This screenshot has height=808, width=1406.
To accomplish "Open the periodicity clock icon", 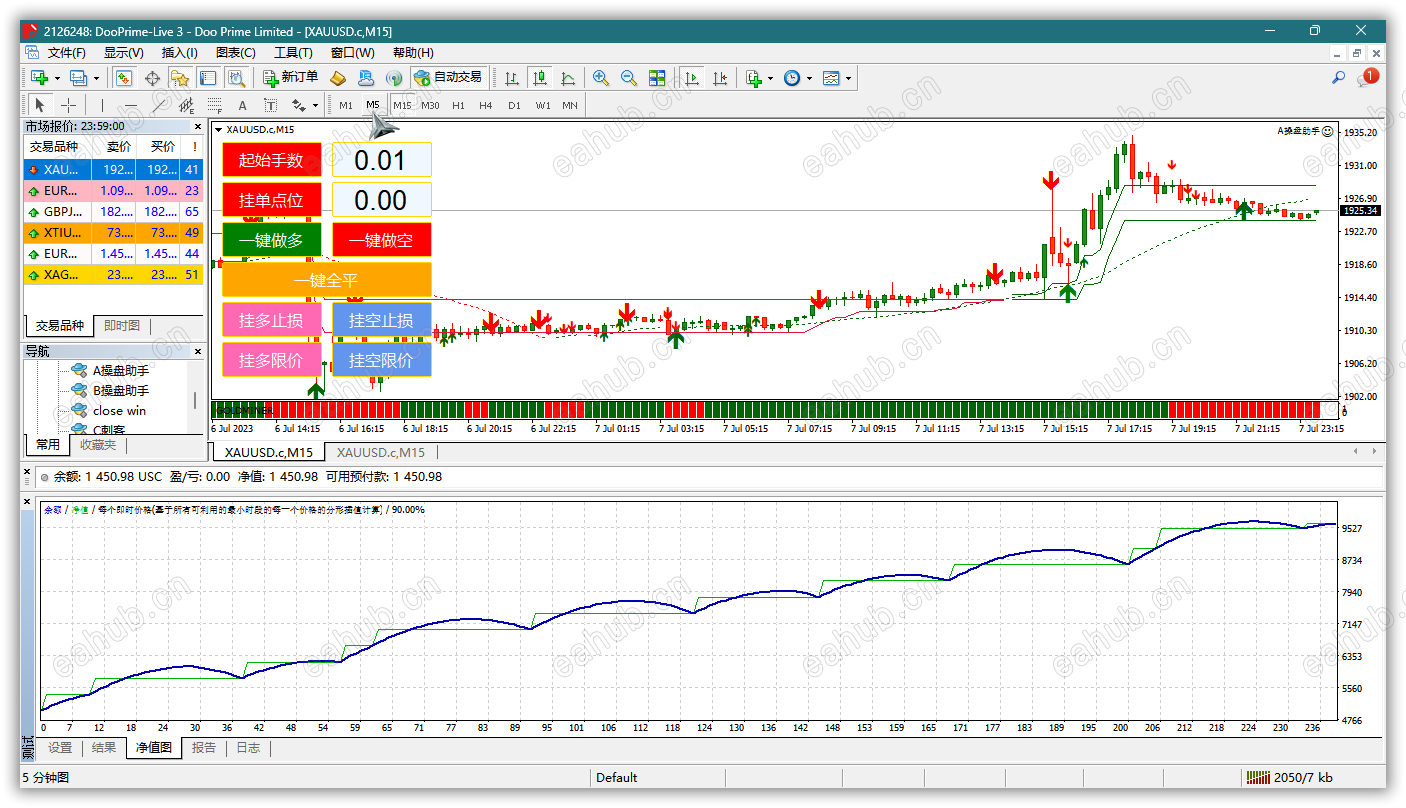I will pyautogui.click(x=792, y=77).
